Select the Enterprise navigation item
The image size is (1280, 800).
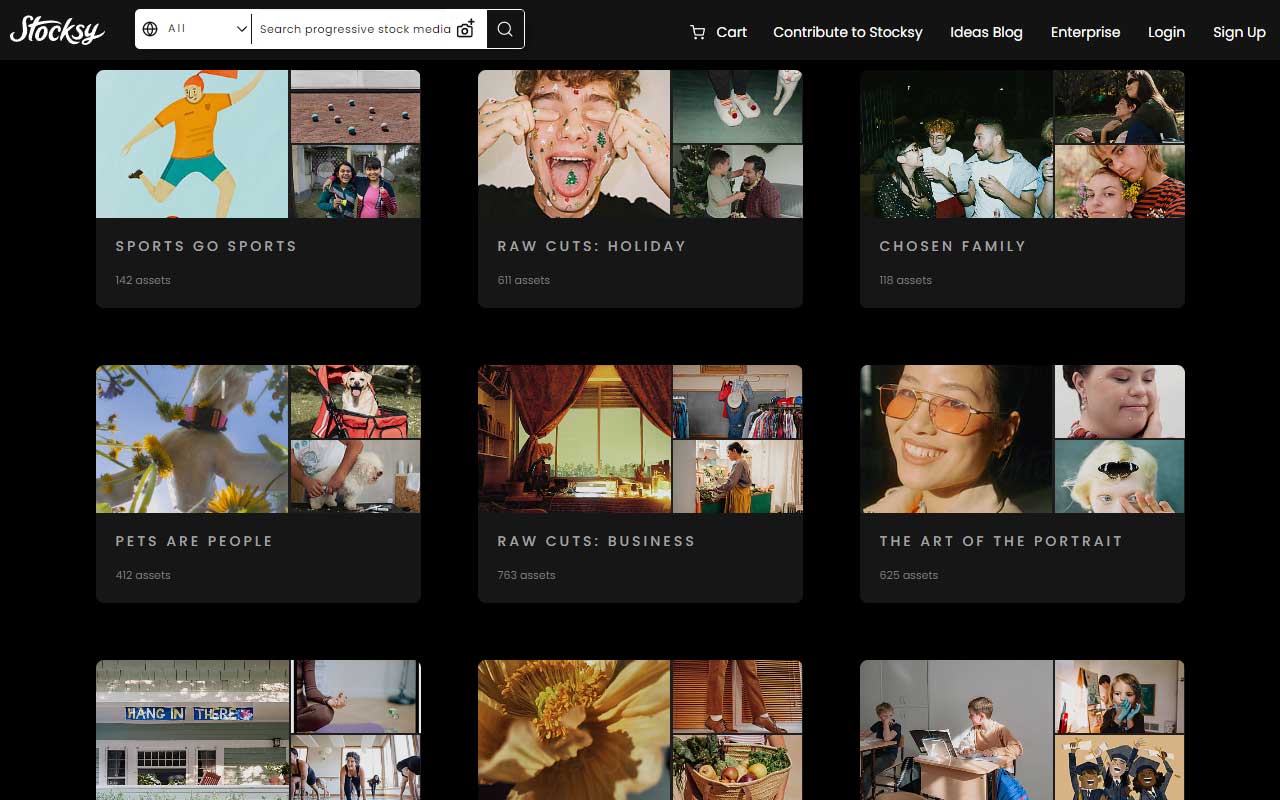pos(1085,32)
